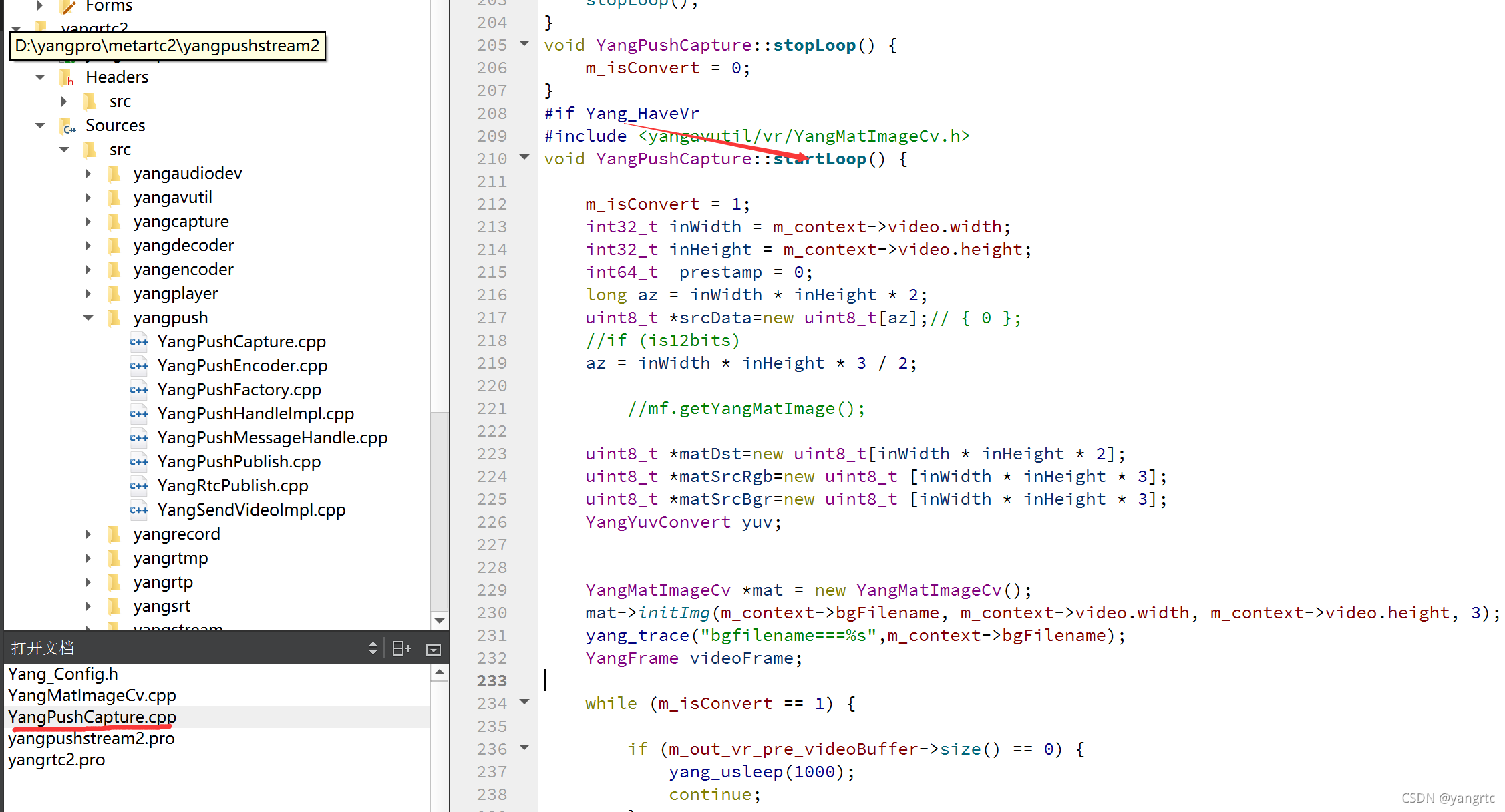Open the open-documents view selector arrows

(373, 648)
